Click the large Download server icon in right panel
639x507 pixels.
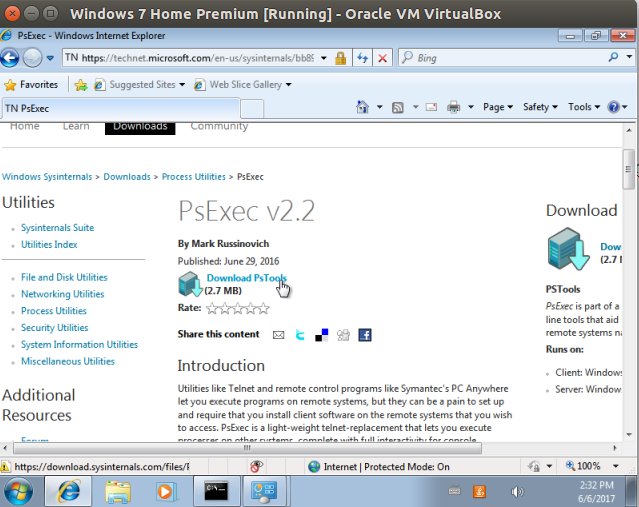568,249
